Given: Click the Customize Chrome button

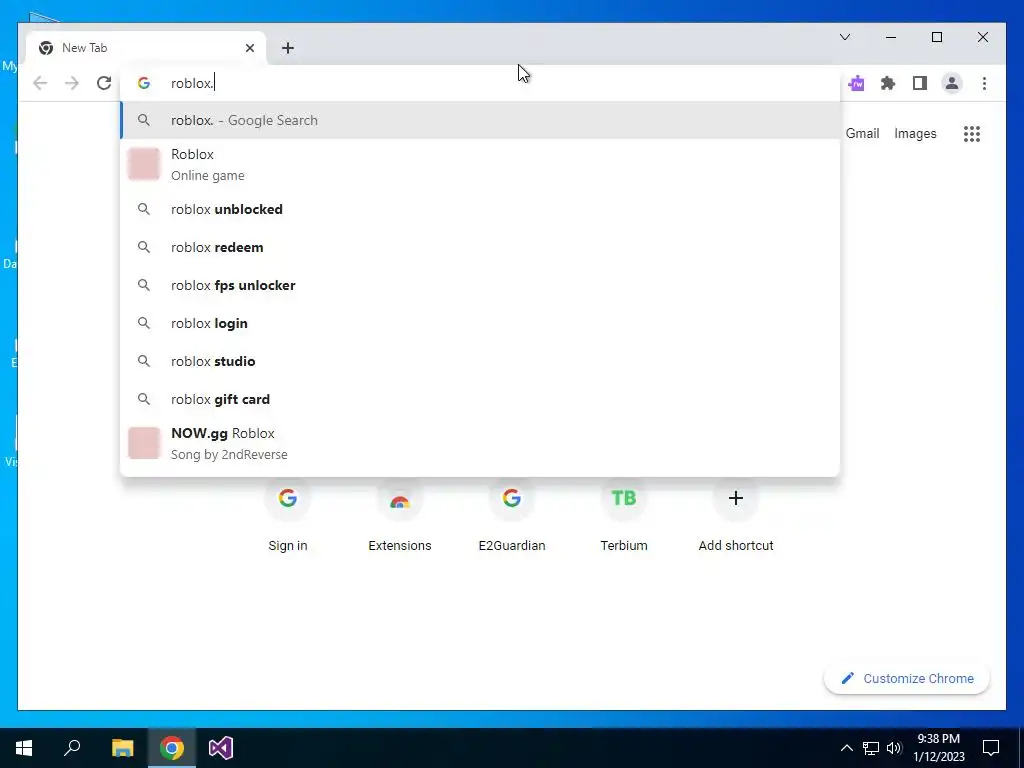Looking at the screenshot, I should click(x=907, y=679).
